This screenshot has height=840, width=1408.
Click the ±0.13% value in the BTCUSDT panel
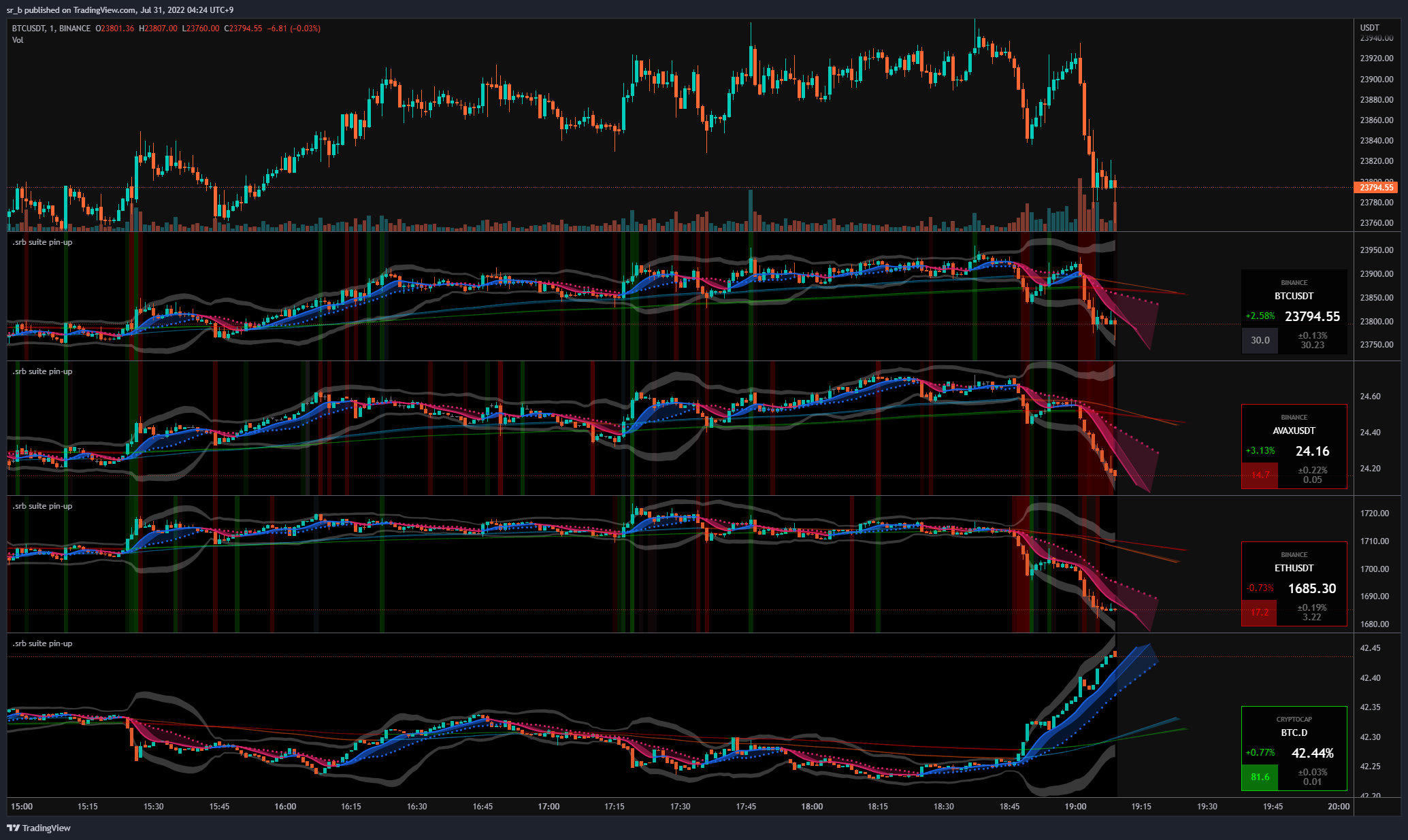(1313, 335)
